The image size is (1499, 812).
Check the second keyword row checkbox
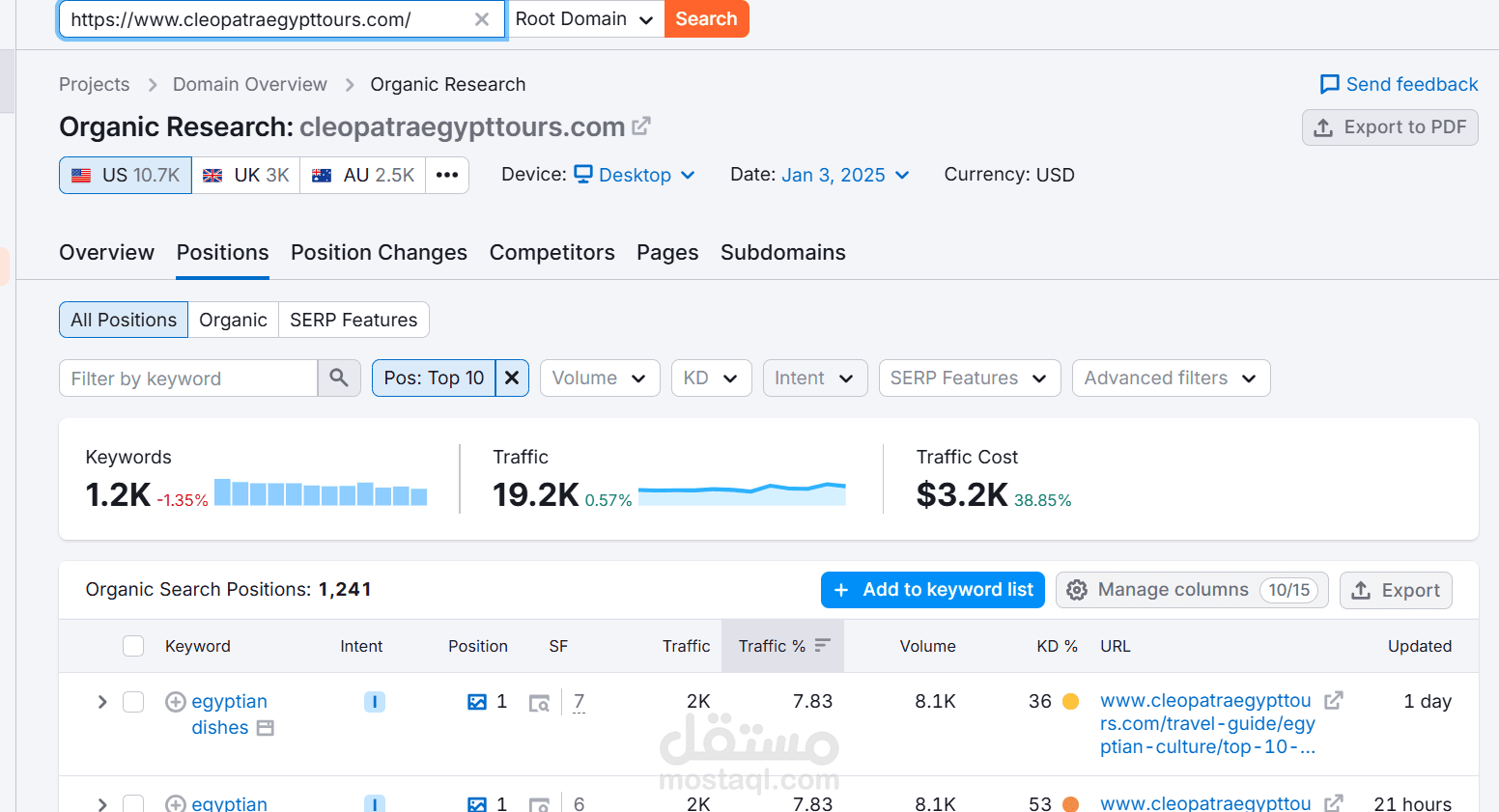[133, 803]
